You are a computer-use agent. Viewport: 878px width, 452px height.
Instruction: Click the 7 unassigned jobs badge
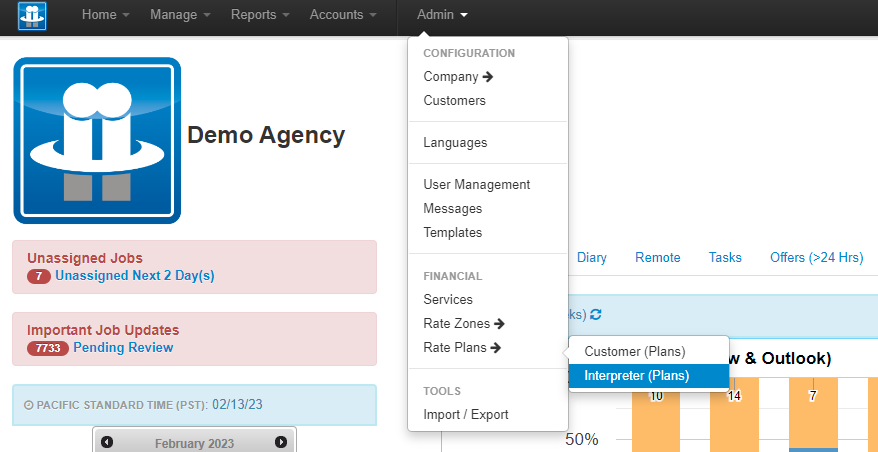coord(39,276)
